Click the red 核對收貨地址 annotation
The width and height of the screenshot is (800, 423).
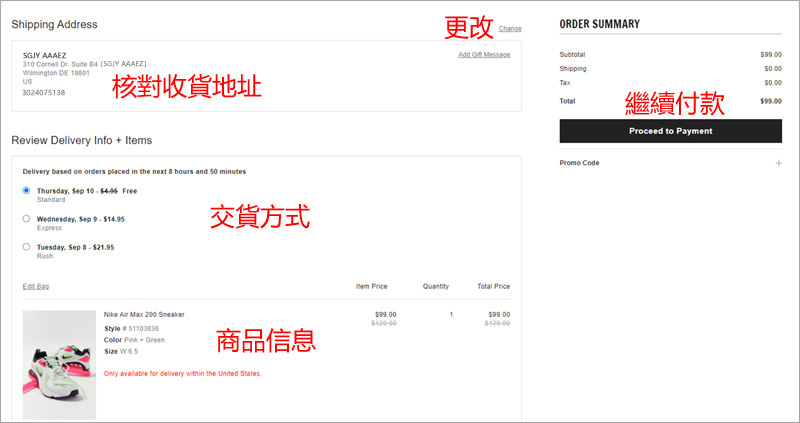pos(188,87)
